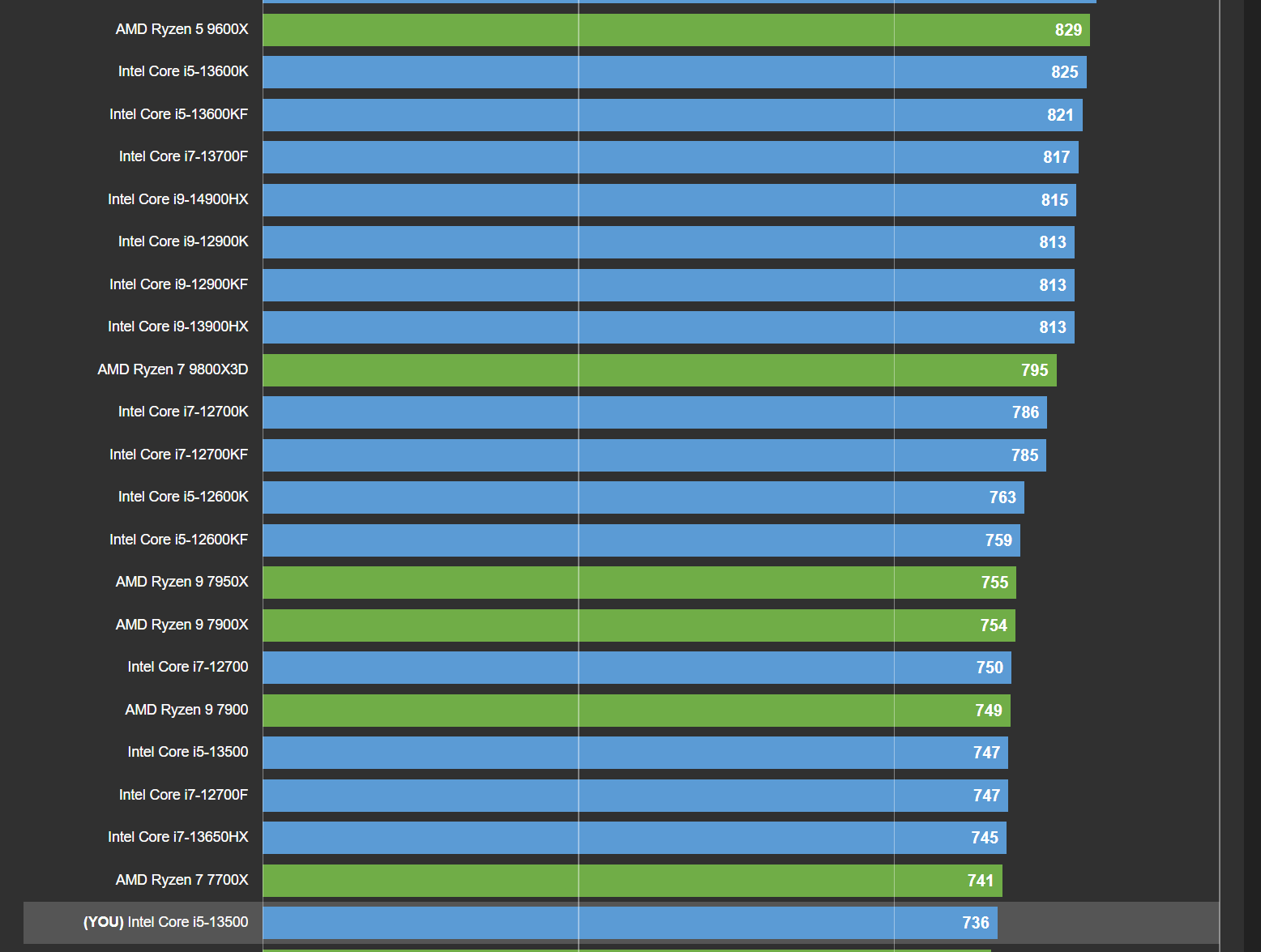Click the Intel Core i5-13600KF label
The image size is (1261, 952).
(178, 114)
